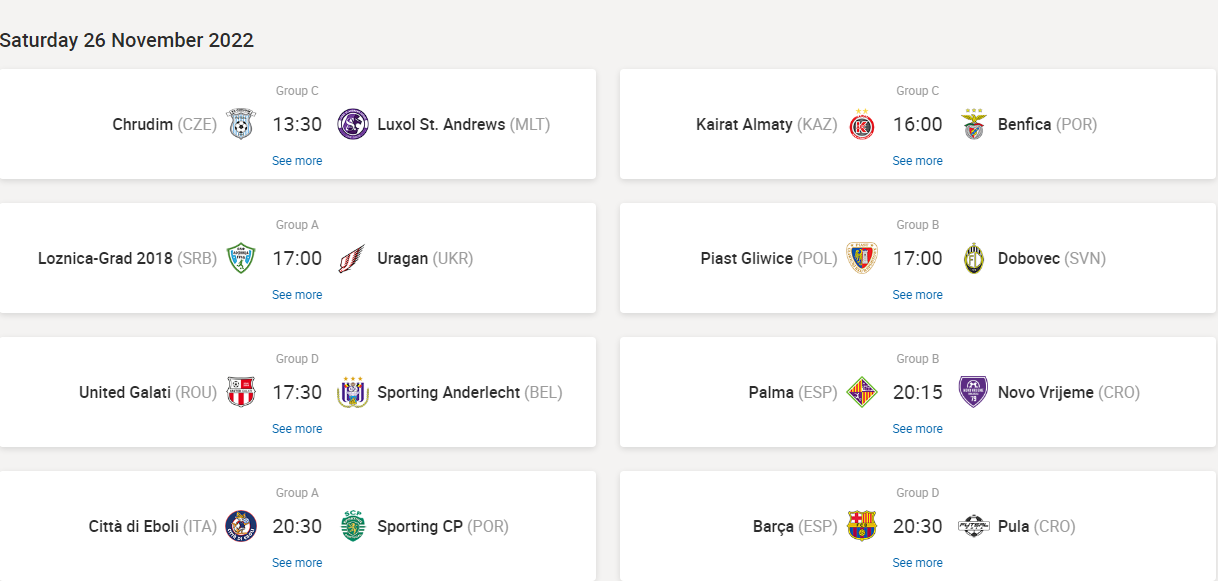Click the Barça club crest
1218x581 pixels.
(861, 527)
